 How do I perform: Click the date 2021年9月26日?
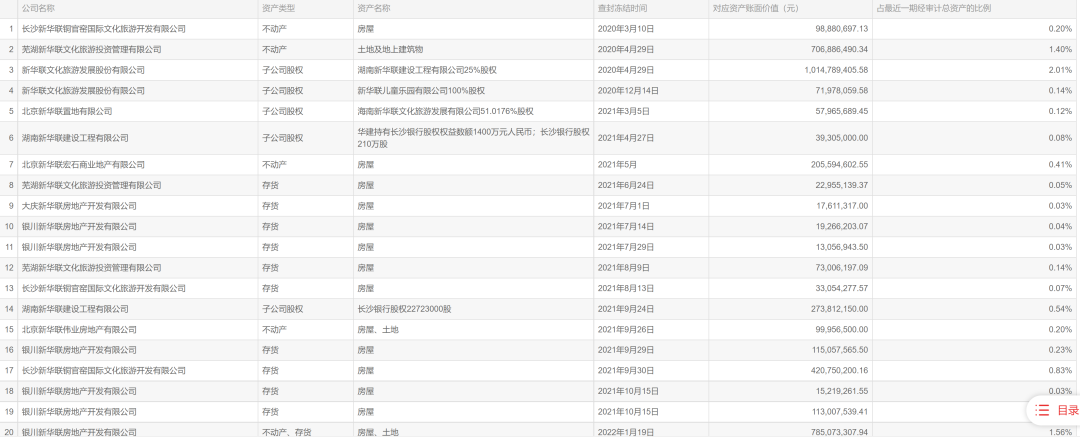coord(625,329)
